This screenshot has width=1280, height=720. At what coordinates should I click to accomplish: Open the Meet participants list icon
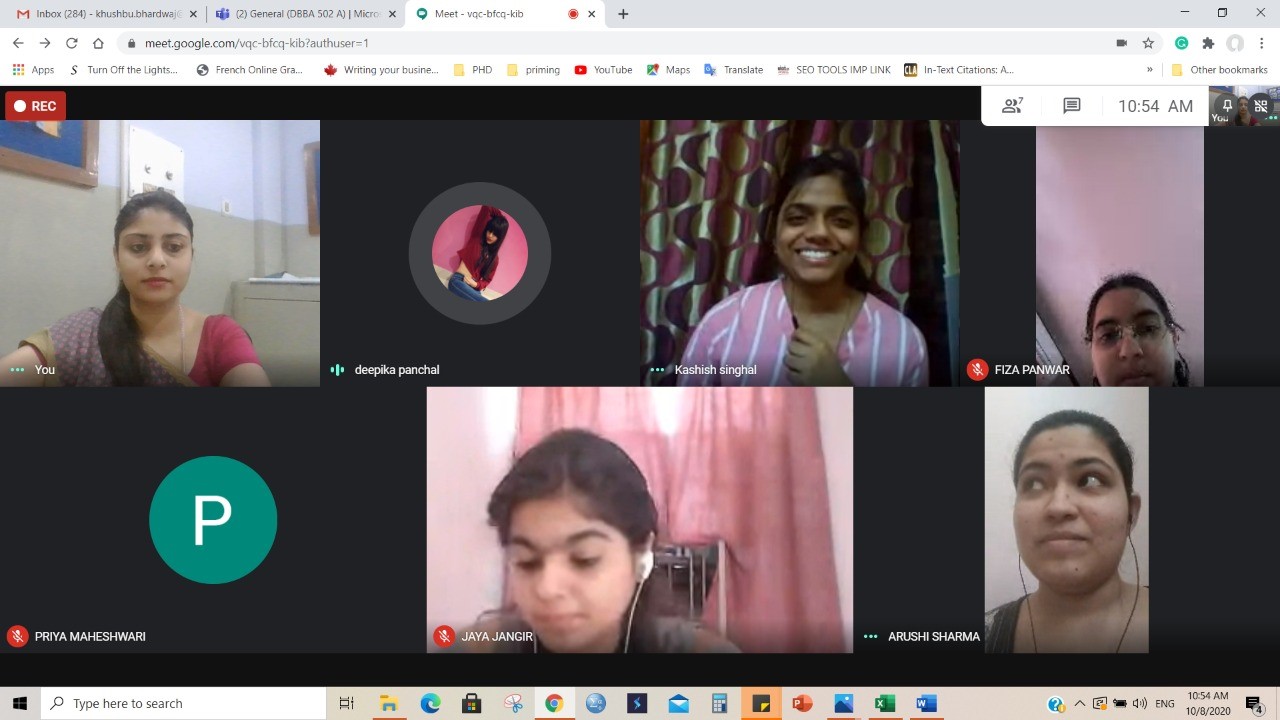(1012, 106)
